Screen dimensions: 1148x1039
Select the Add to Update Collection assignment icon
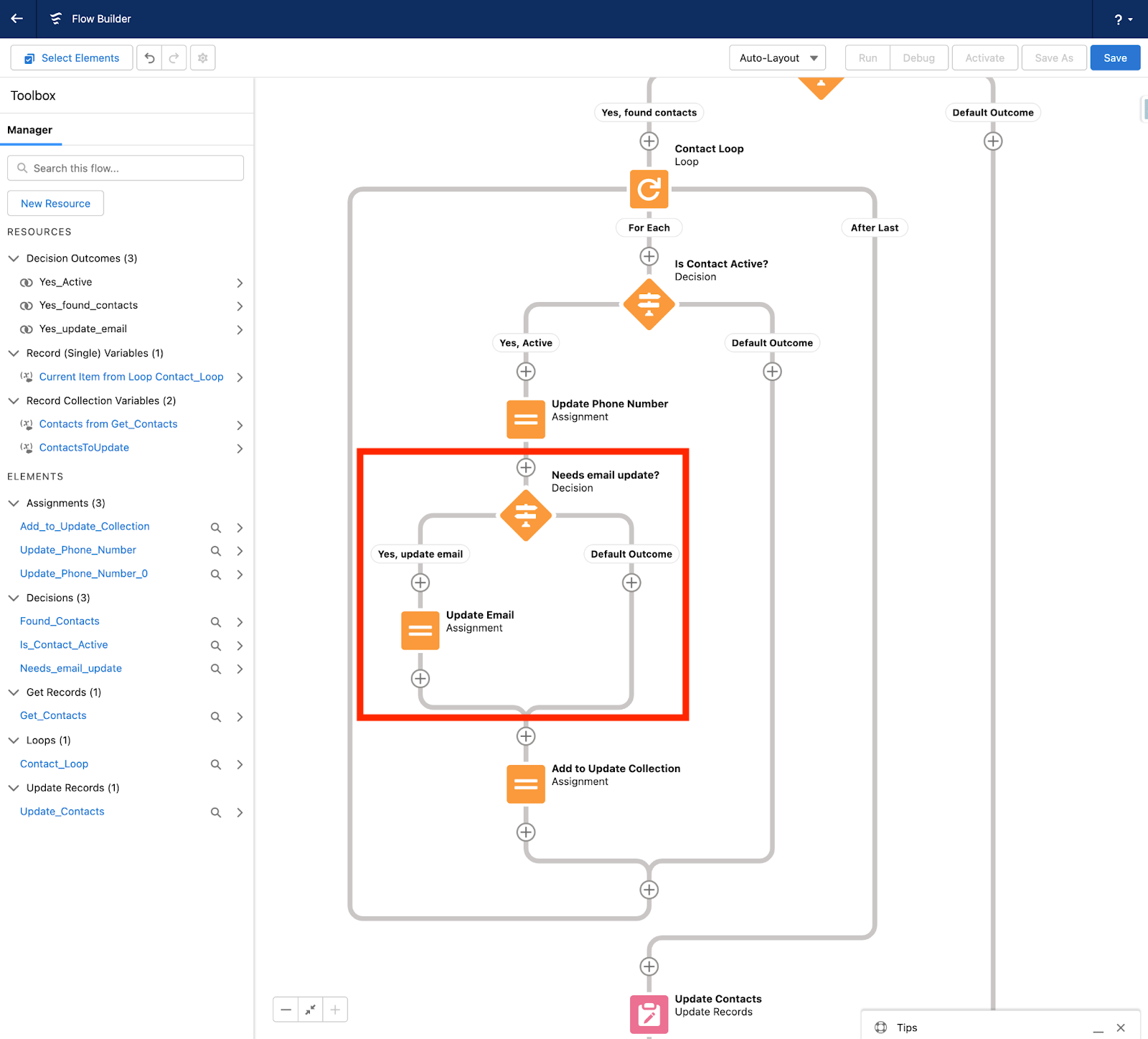[525, 784]
